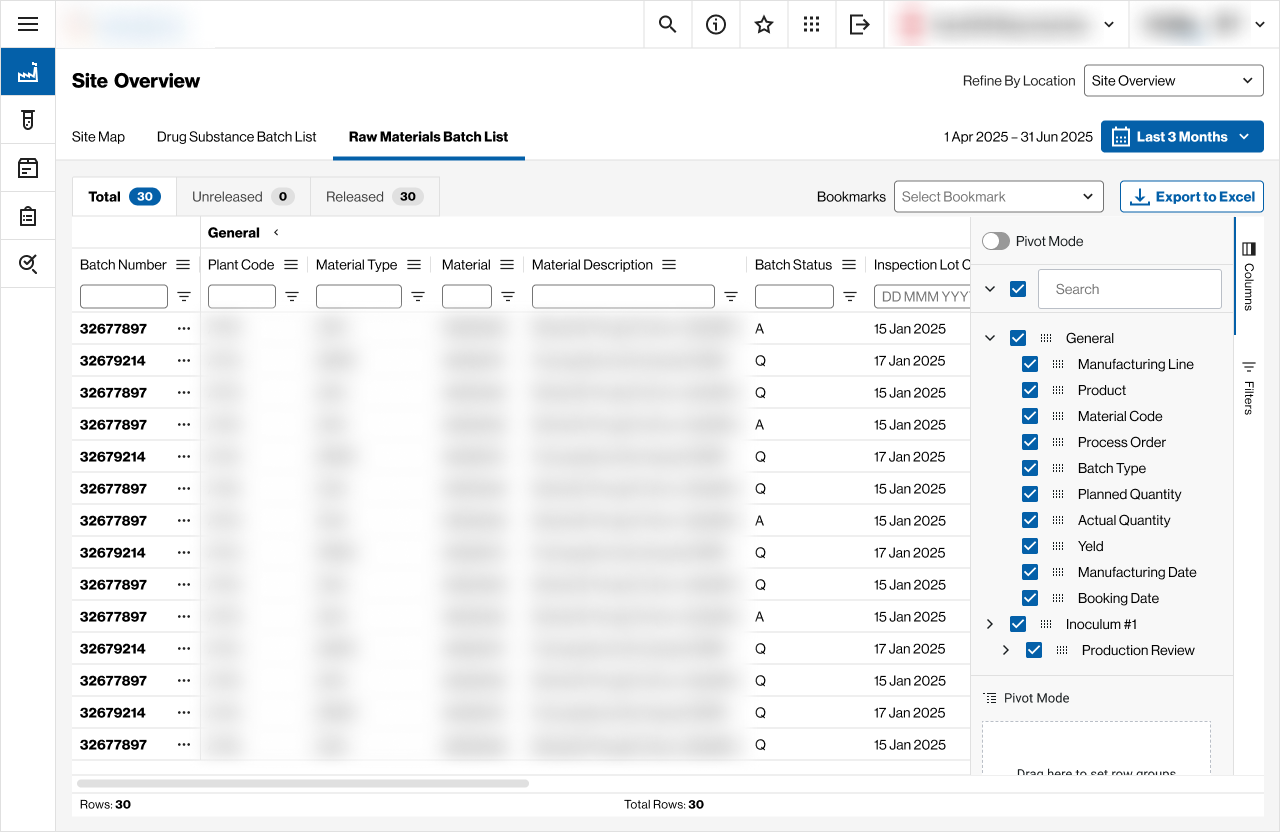Open the apps grid icon
Viewport: 1280px width, 832px height.
point(812,24)
